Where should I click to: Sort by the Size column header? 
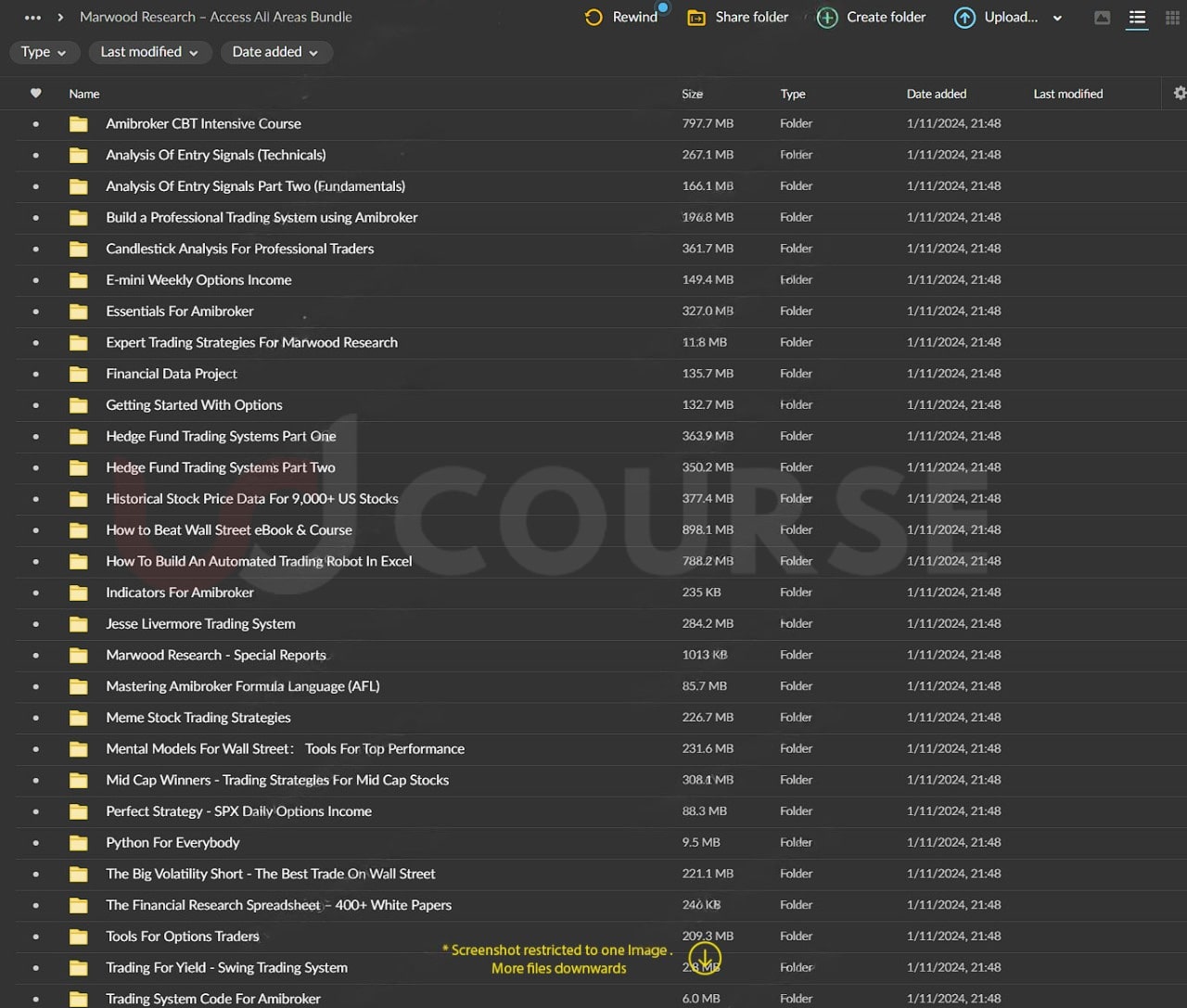click(692, 94)
